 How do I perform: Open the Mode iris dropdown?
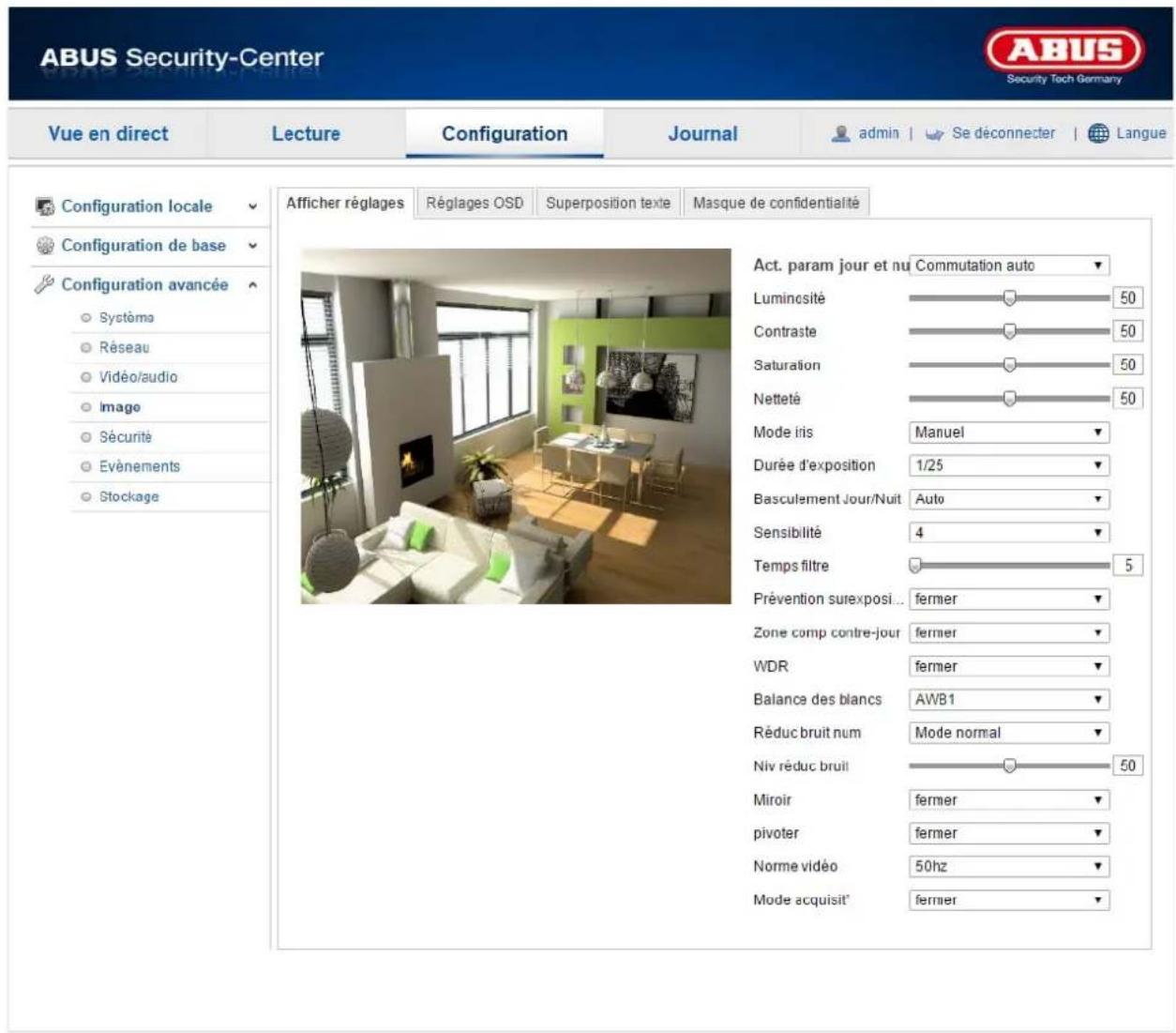[1009, 433]
